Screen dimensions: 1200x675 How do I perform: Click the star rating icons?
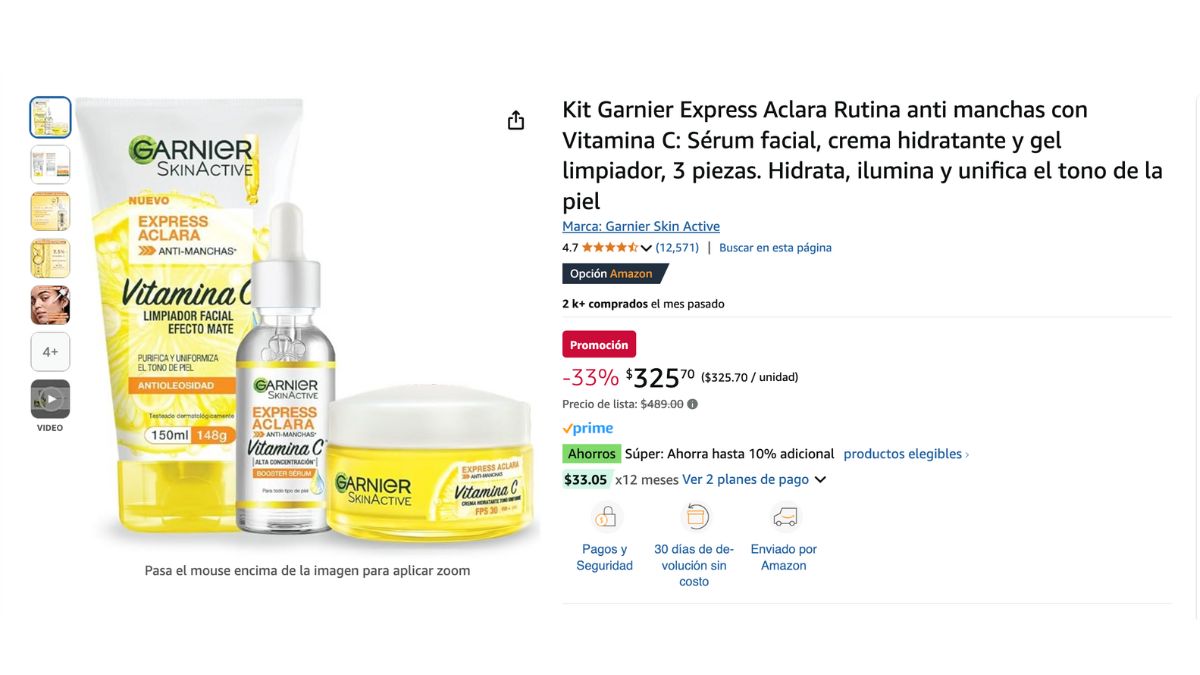[610, 247]
